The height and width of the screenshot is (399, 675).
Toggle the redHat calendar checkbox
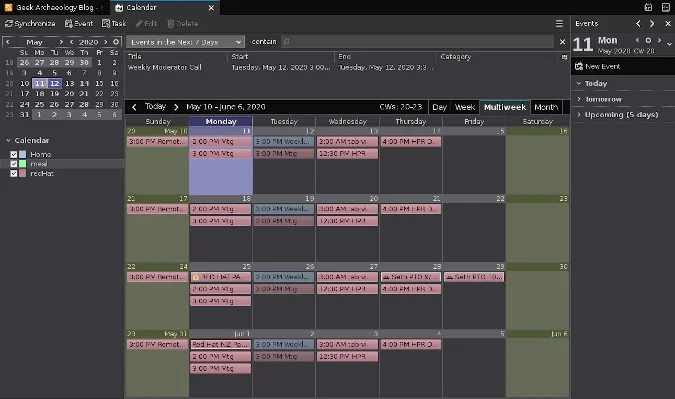tap(14, 173)
